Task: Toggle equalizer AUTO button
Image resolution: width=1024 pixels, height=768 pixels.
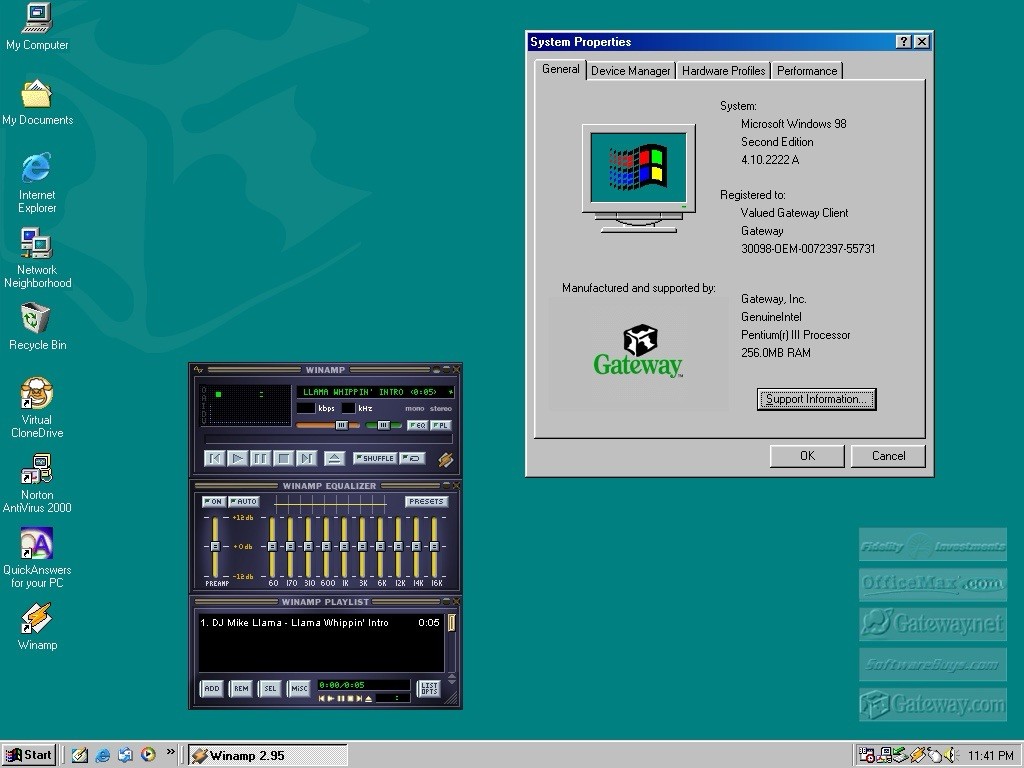Action: 244,502
